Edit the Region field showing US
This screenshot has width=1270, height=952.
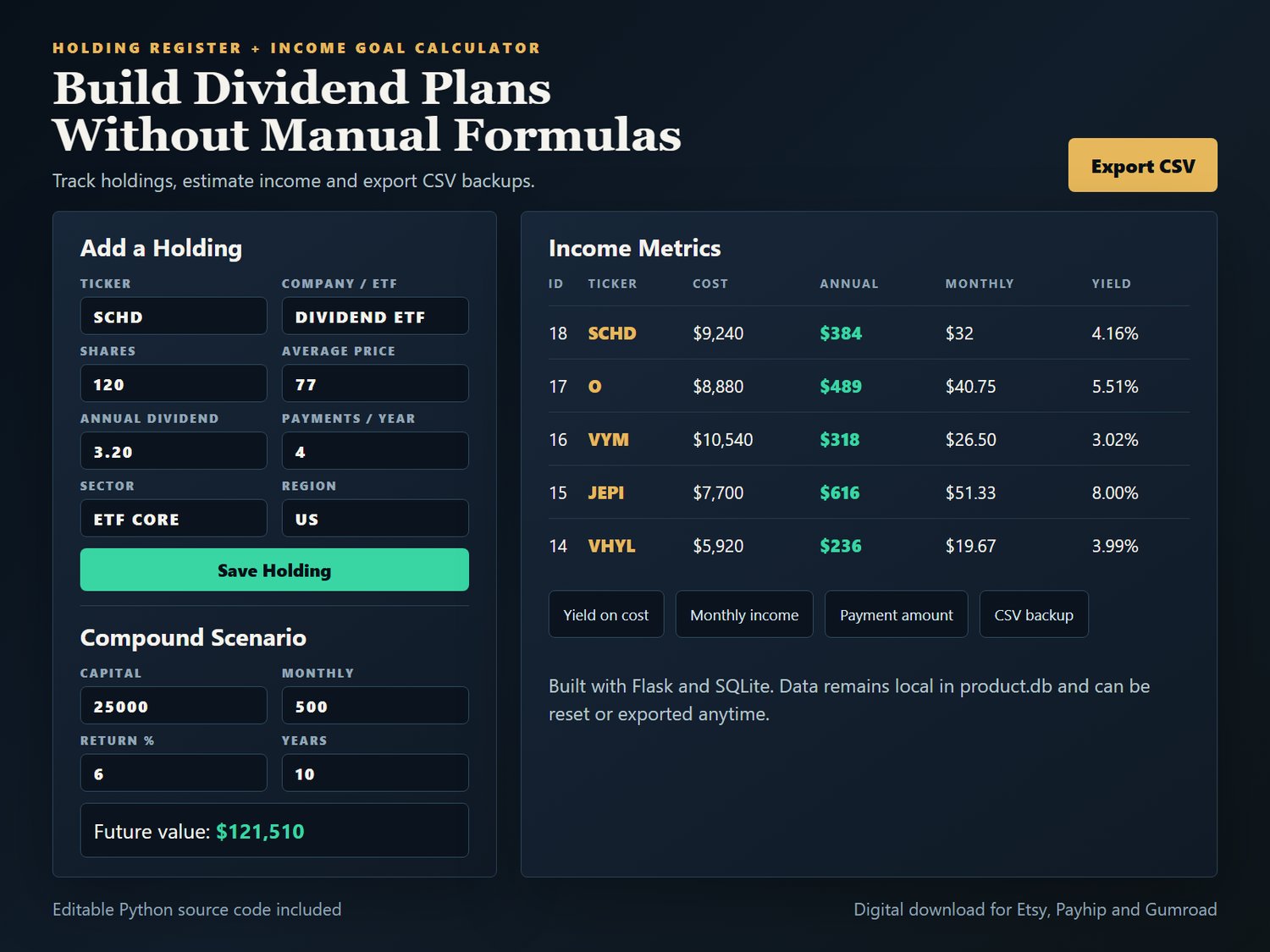375,518
